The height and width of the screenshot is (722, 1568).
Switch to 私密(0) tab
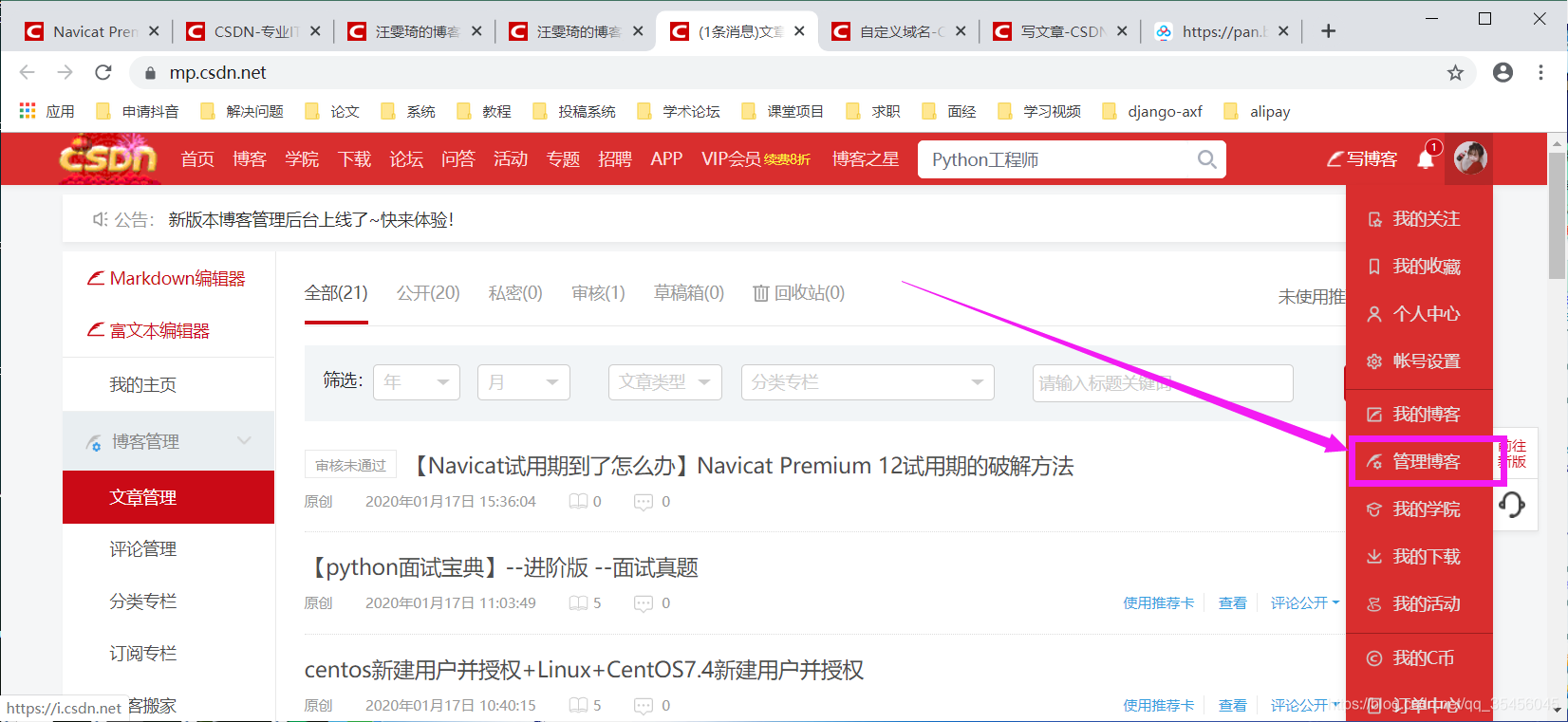pos(515,293)
